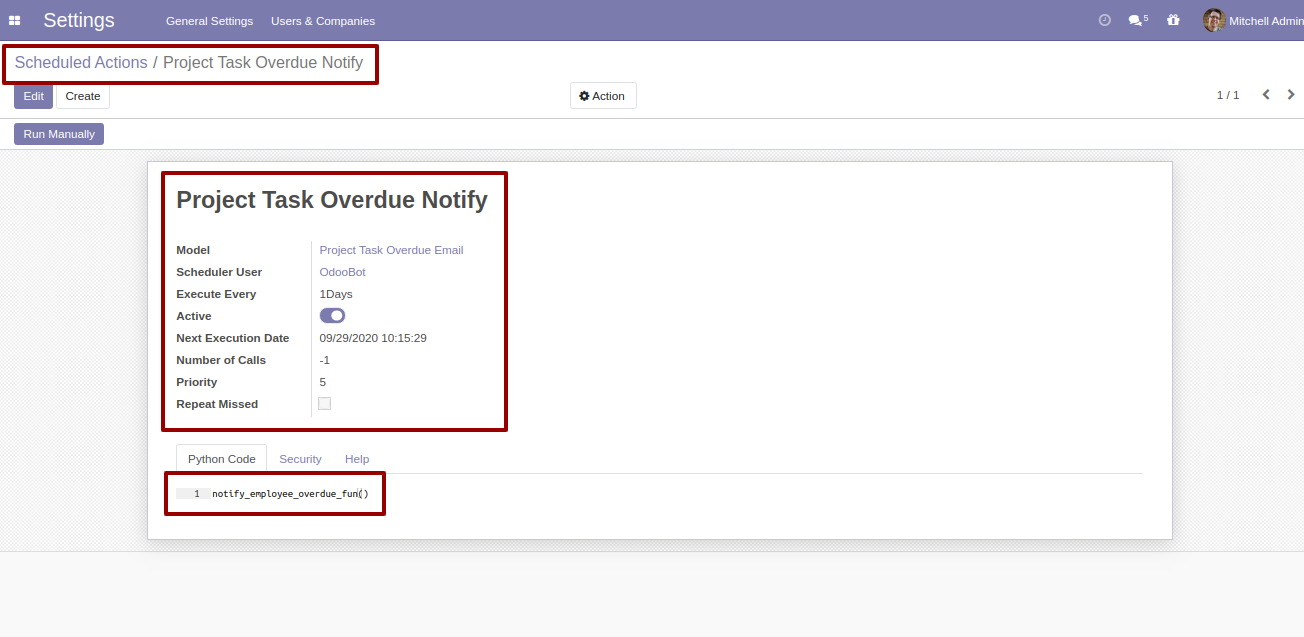Open the Action dropdown

point(603,96)
